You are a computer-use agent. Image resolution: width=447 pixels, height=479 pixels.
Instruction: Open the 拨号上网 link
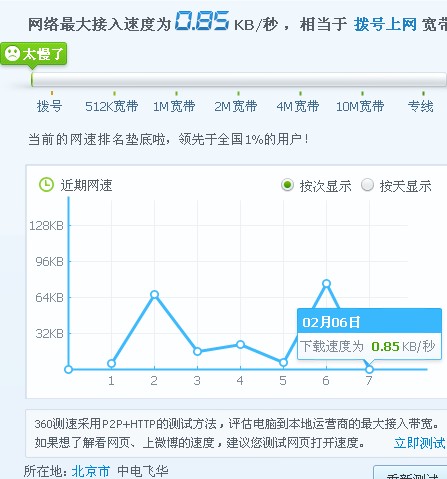[385, 24]
